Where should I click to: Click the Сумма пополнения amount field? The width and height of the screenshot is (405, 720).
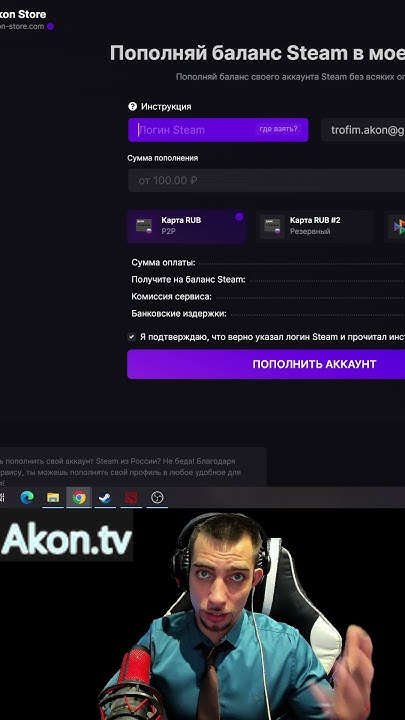coord(266,180)
